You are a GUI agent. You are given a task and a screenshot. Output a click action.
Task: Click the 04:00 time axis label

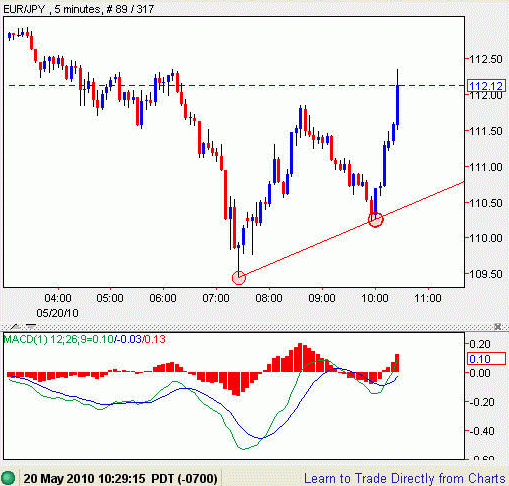58,298
